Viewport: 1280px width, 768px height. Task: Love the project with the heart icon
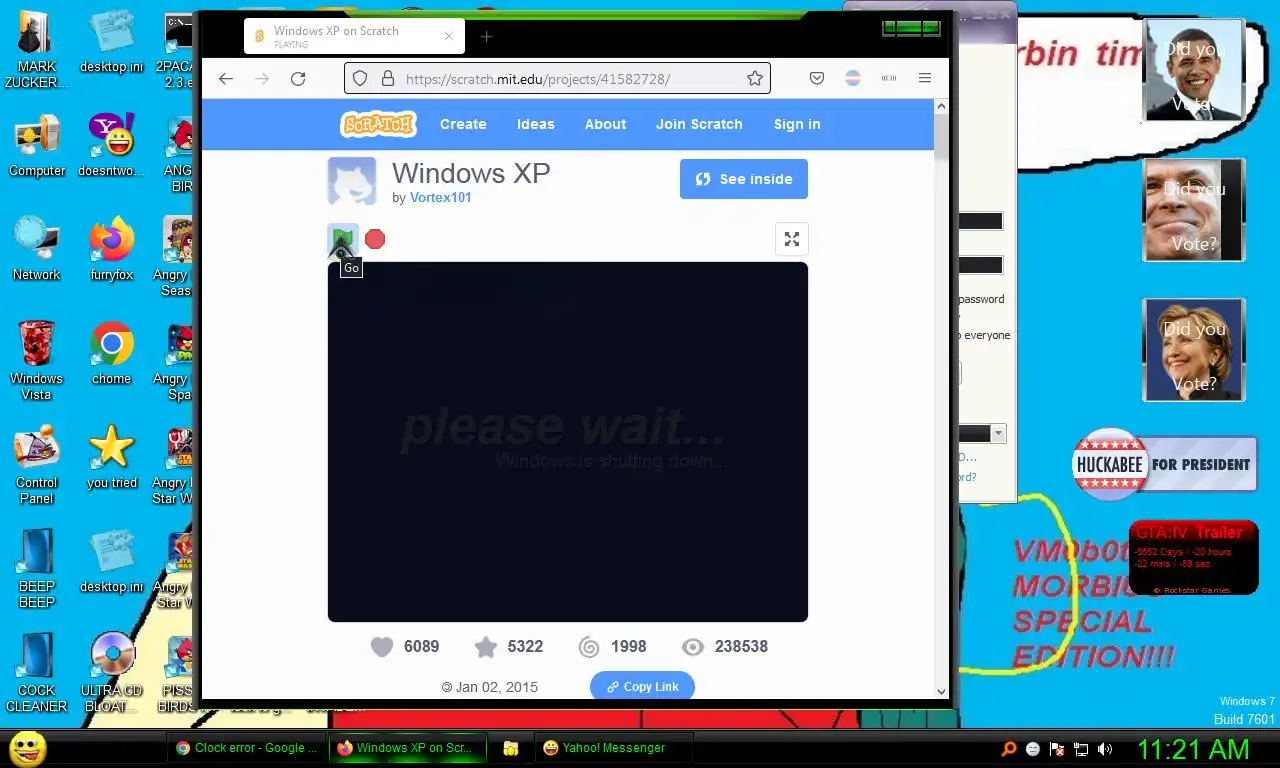click(382, 647)
